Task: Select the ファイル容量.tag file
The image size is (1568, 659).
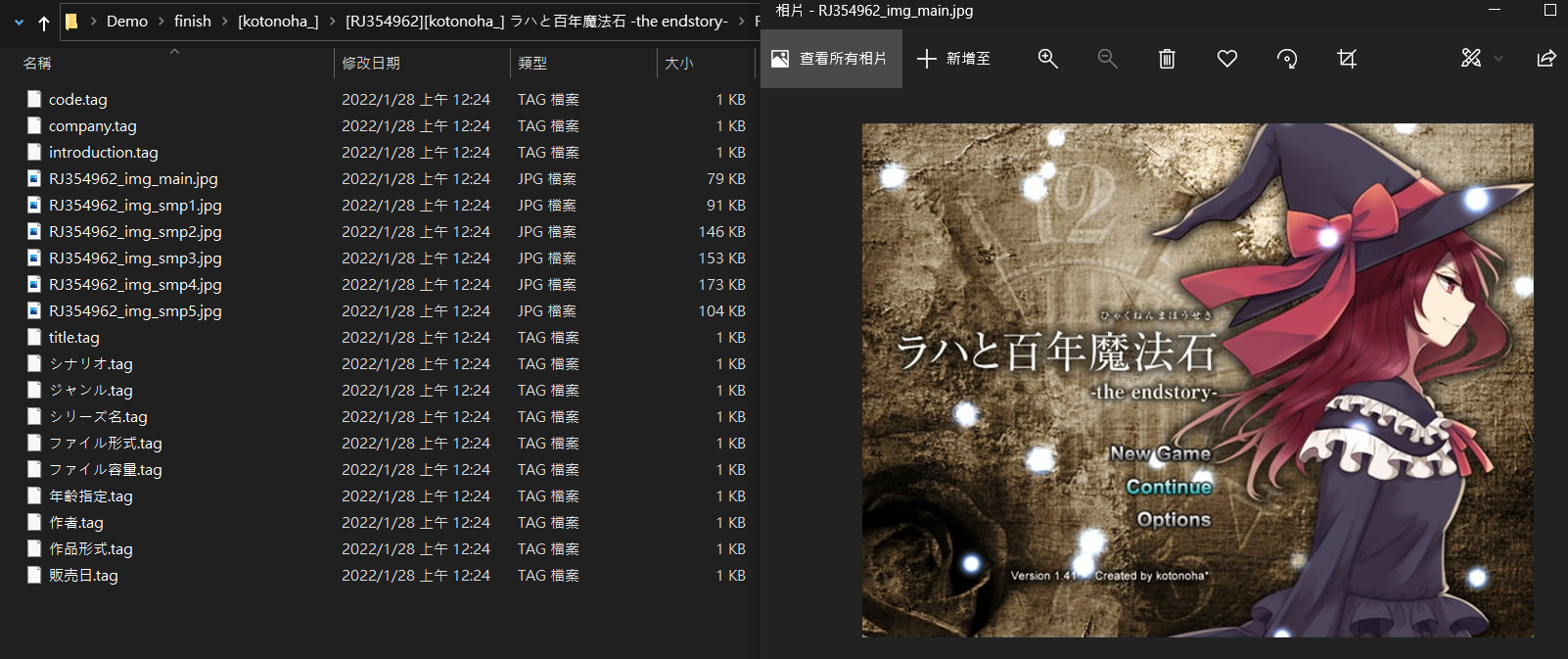Action: 106,469
